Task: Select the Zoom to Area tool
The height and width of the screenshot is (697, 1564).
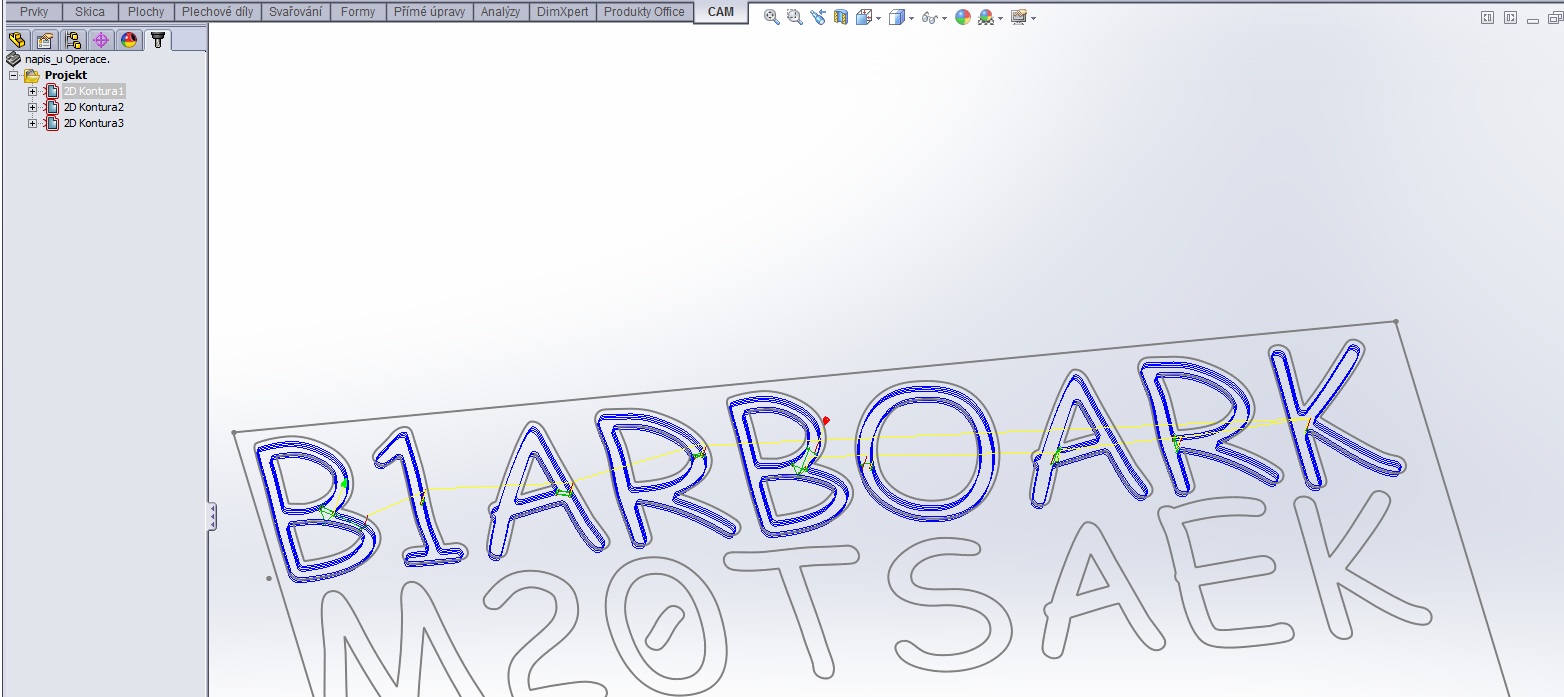Action: click(794, 17)
